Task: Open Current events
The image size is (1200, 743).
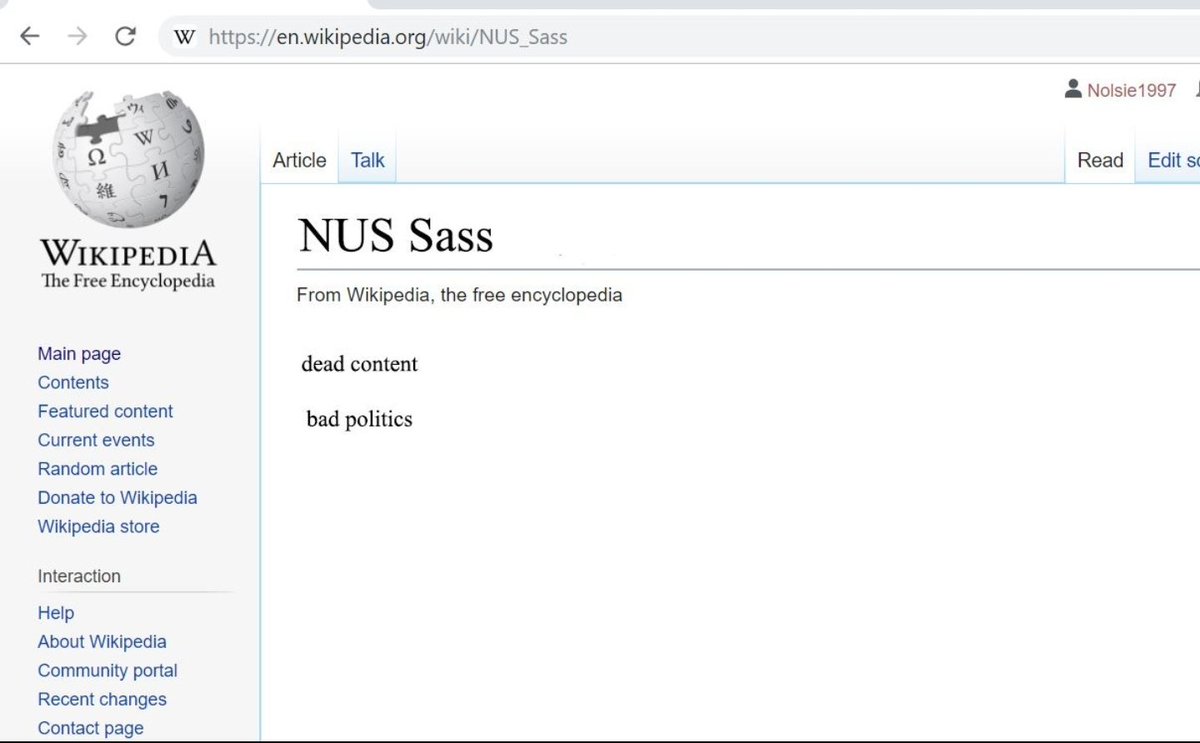Action: click(96, 440)
